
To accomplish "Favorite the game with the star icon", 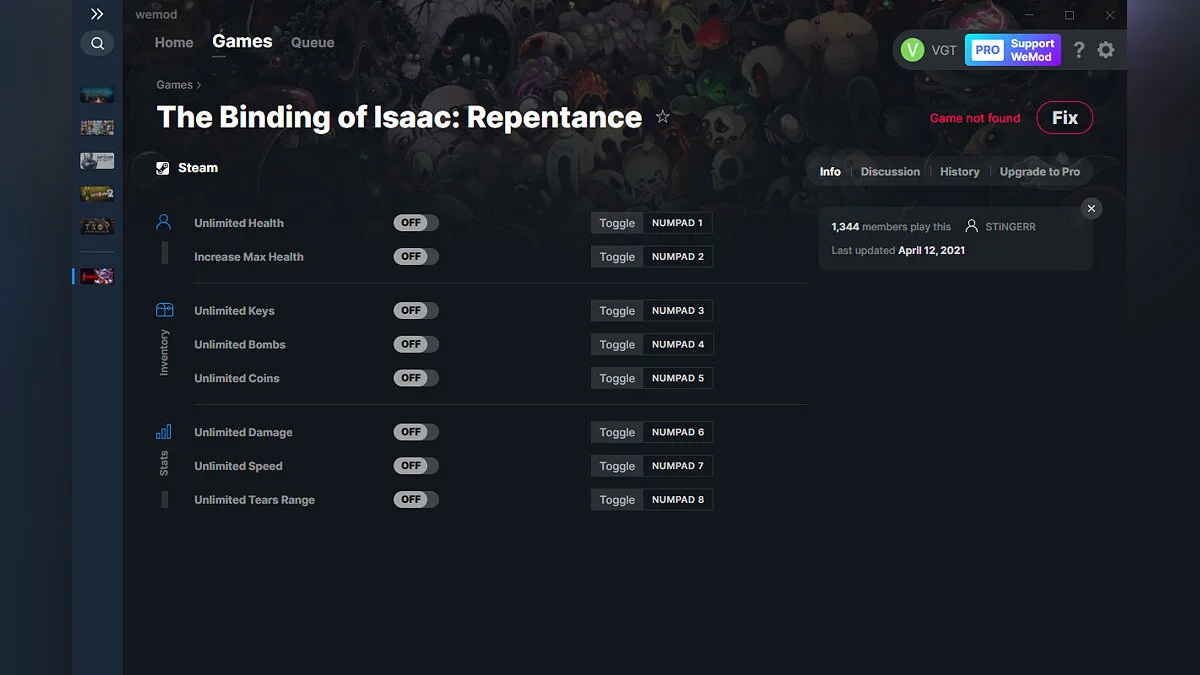I will [x=662, y=117].
